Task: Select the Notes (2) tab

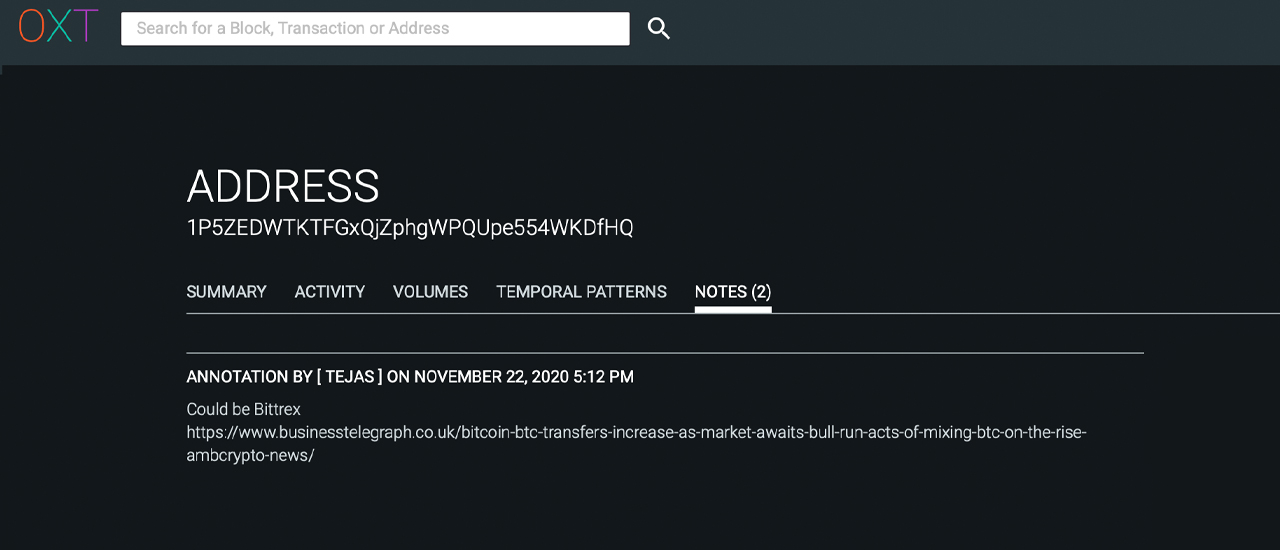Action: [732, 292]
